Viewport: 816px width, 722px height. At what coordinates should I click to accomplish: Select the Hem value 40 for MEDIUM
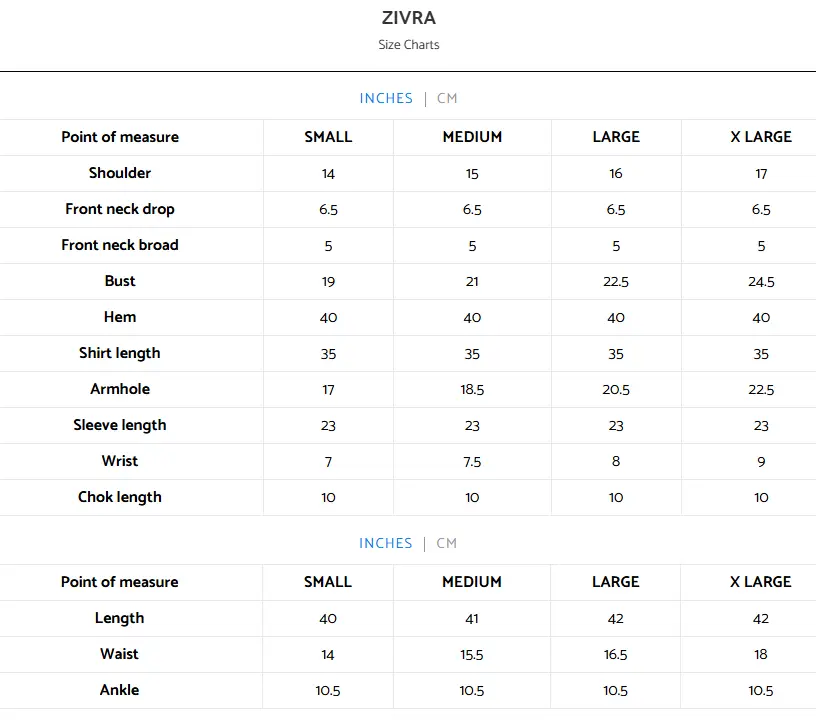472,317
